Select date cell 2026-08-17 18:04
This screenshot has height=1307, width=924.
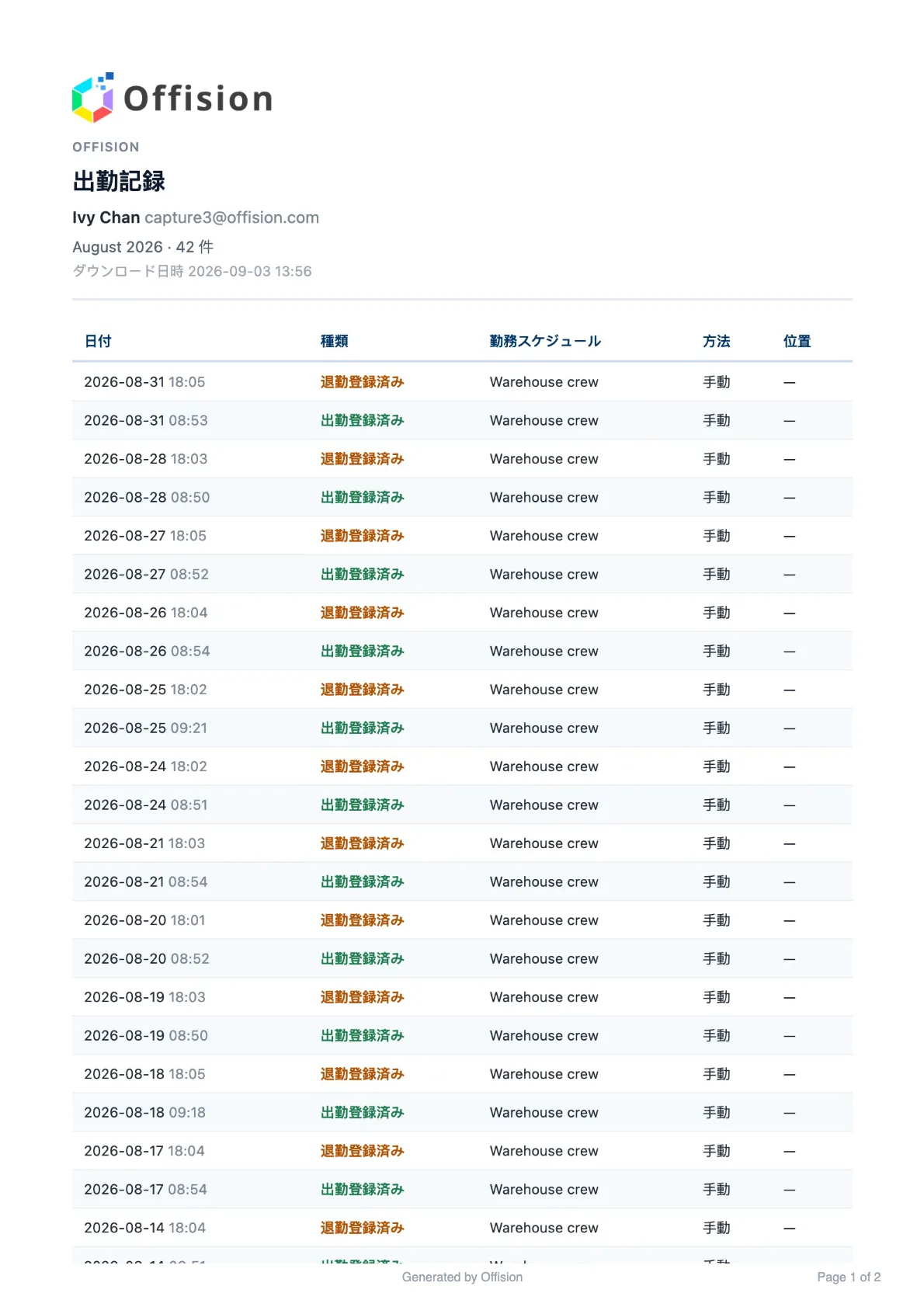coord(144,1151)
